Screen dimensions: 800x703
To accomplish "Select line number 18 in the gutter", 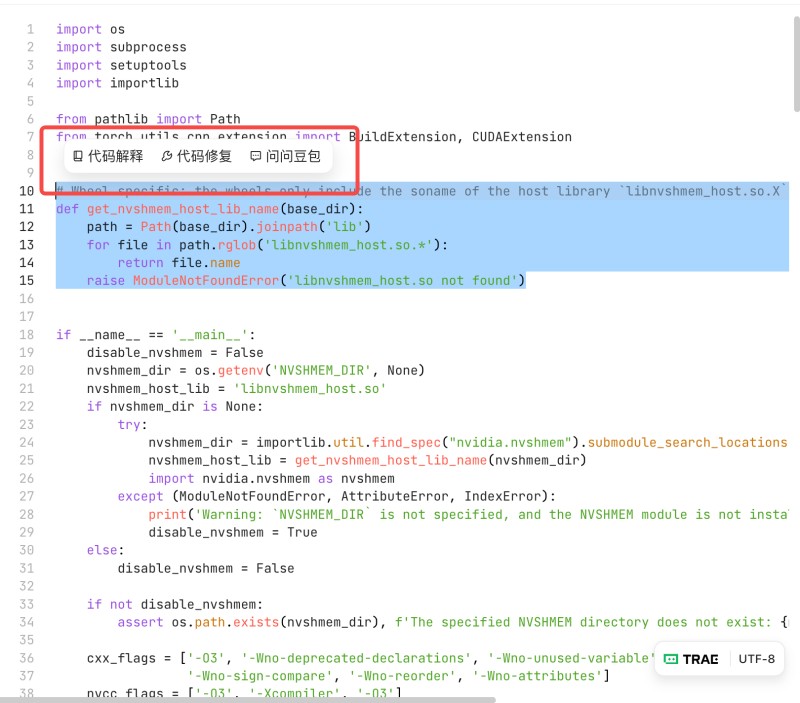I will [26, 335].
